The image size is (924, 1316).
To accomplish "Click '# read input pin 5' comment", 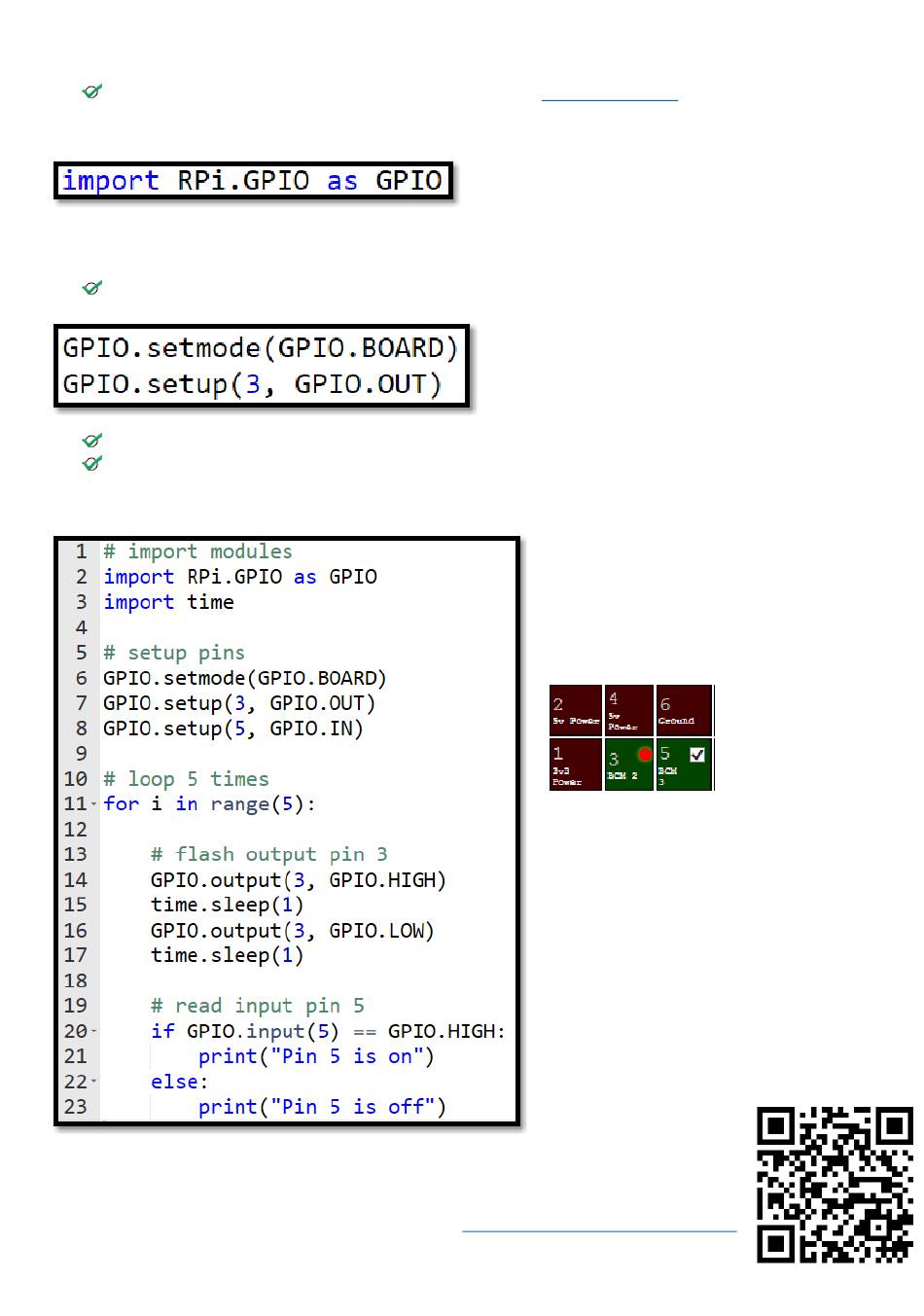I will click(x=257, y=1006).
